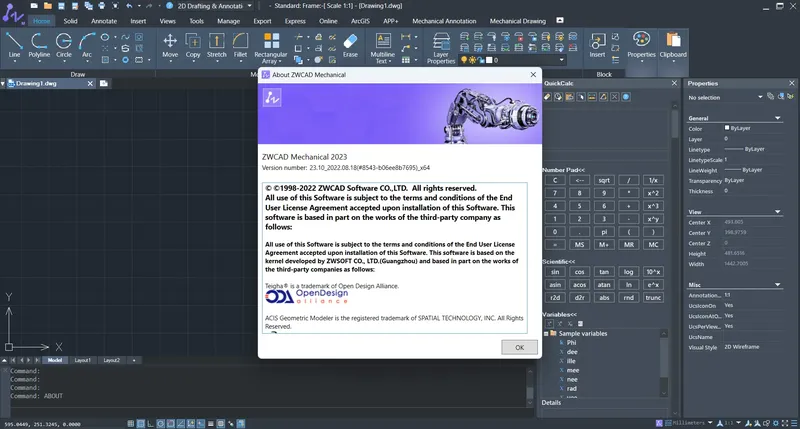Image resolution: width=800 pixels, height=429 pixels.
Task: Open the Multiline Text tool
Action: click(383, 47)
